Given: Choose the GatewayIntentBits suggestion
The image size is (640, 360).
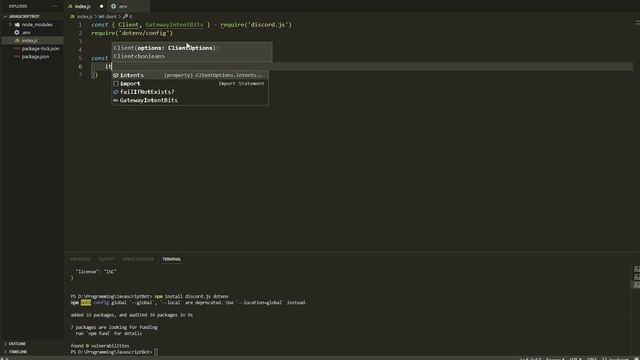Looking at the screenshot, I should 190,100.
